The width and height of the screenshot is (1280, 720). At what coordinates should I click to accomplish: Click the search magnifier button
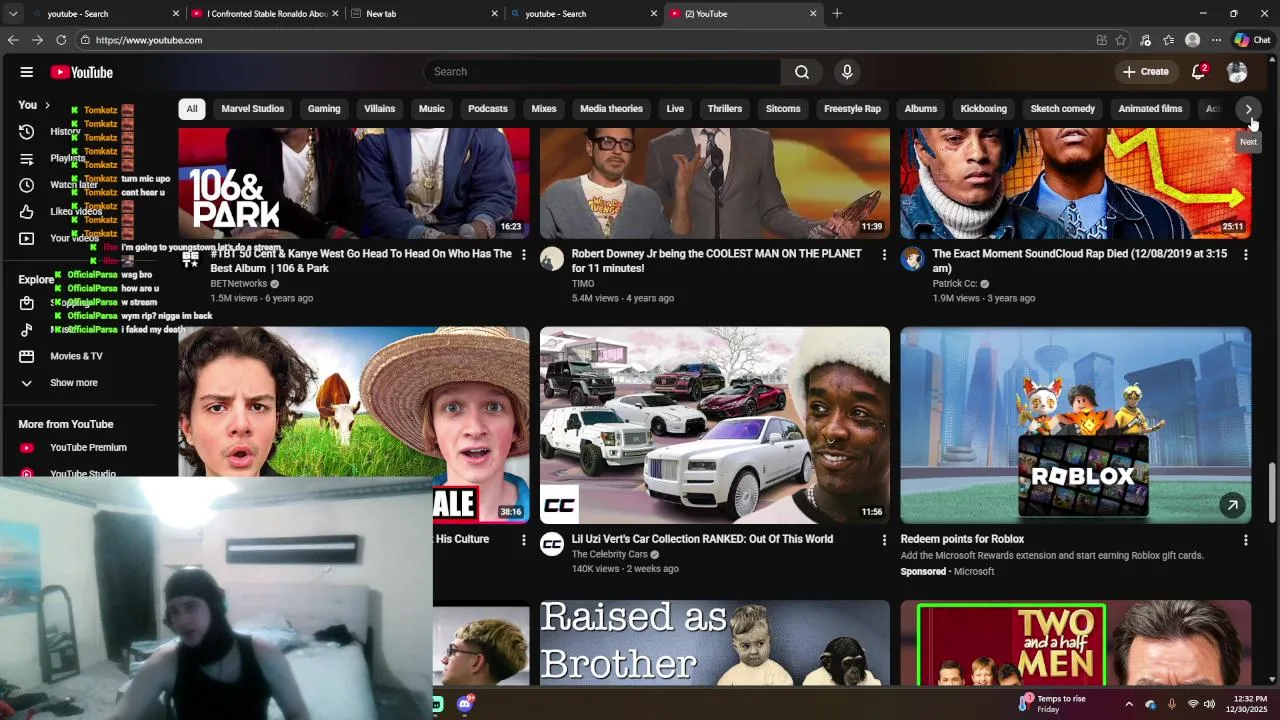(802, 72)
